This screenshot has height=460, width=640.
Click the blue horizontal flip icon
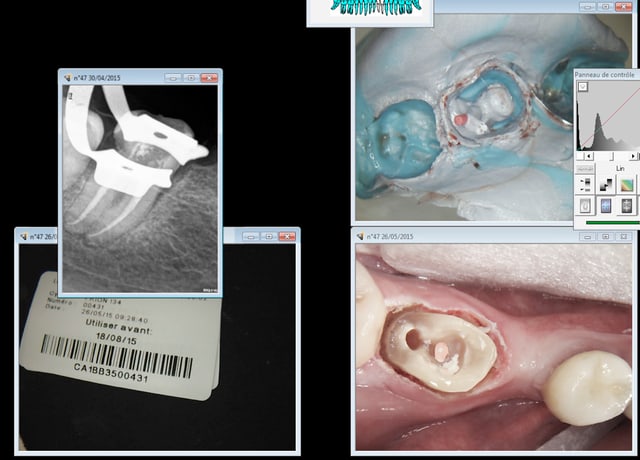[x=606, y=206]
